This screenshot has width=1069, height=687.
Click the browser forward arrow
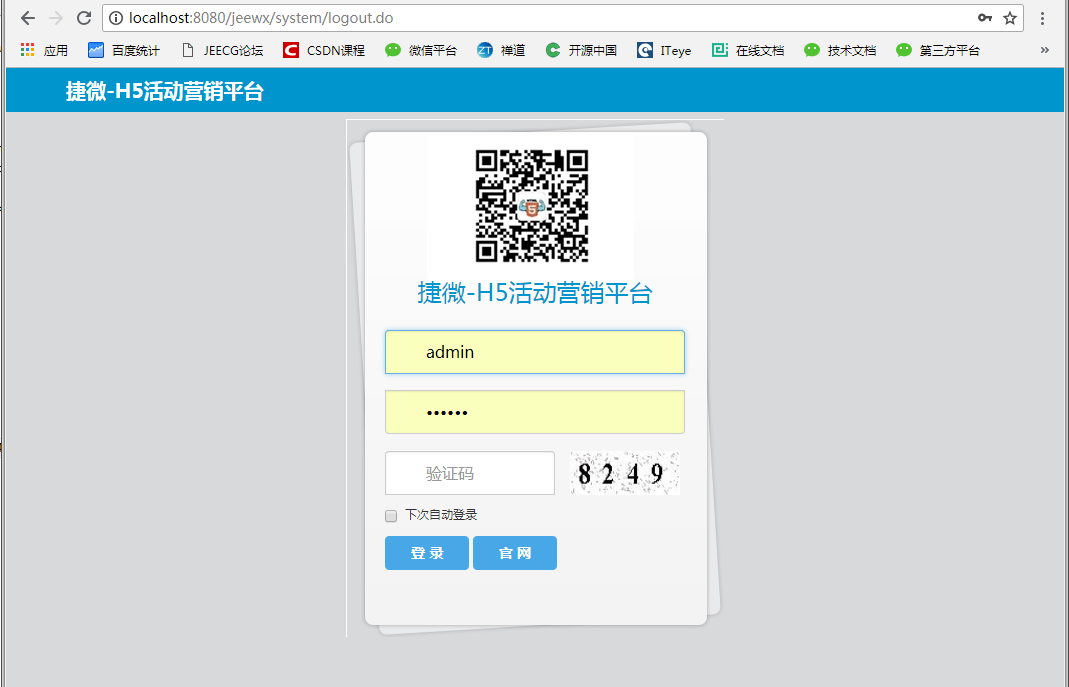[x=56, y=18]
